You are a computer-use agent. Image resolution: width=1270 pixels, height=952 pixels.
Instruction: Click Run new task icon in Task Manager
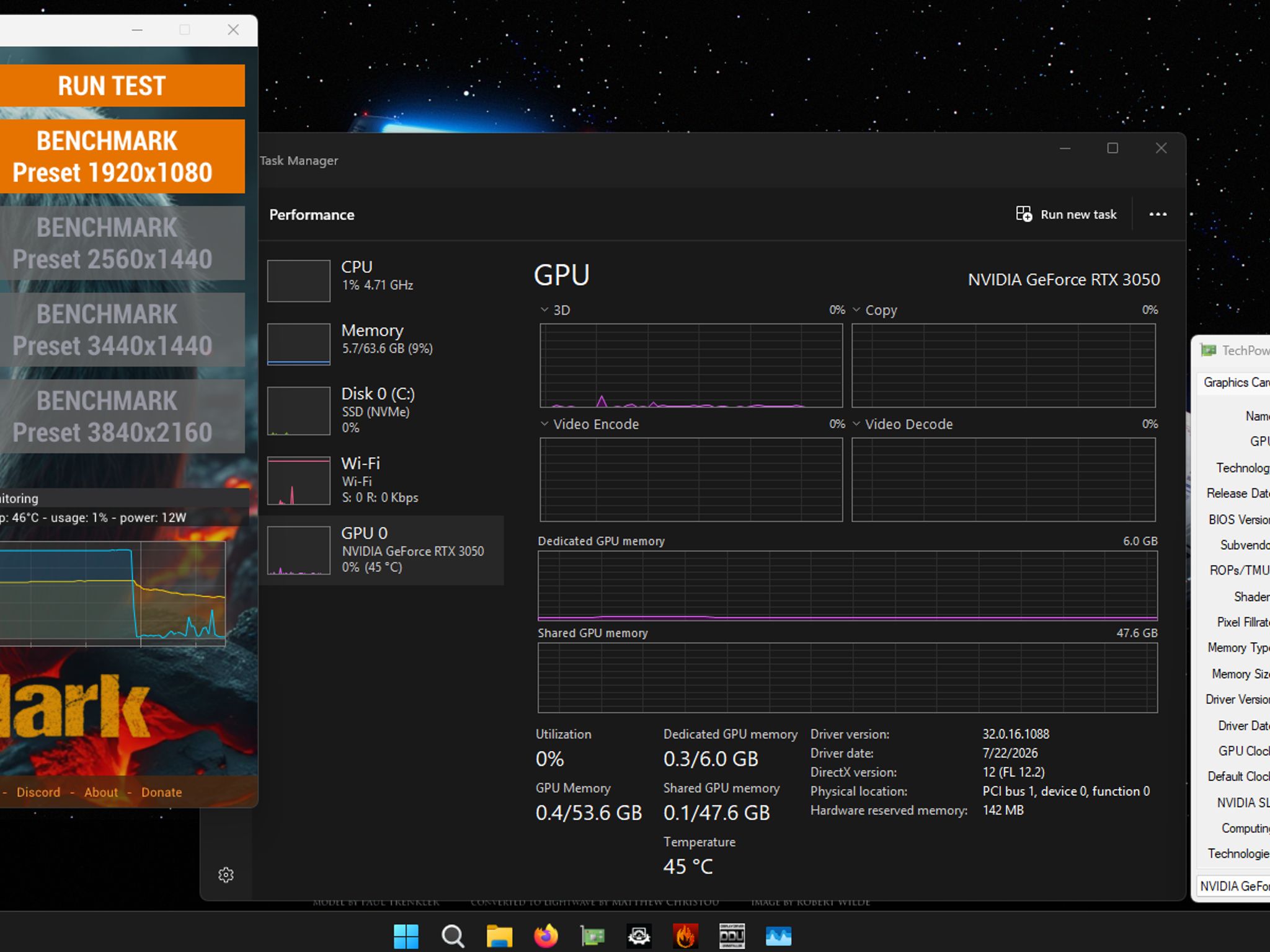pyautogui.click(x=1024, y=214)
